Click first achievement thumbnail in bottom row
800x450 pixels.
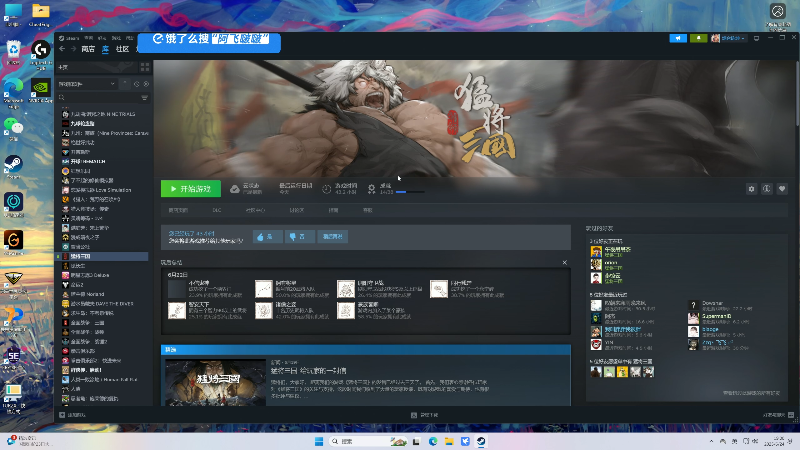pyautogui.click(x=177, y=310)
